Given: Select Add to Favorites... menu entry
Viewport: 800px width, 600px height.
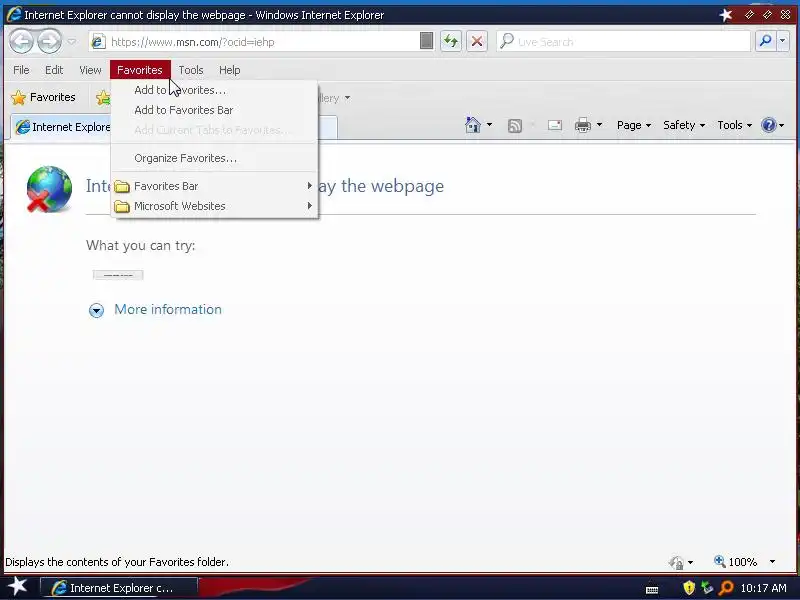Looking at the screenshot, I should point(214,90).
